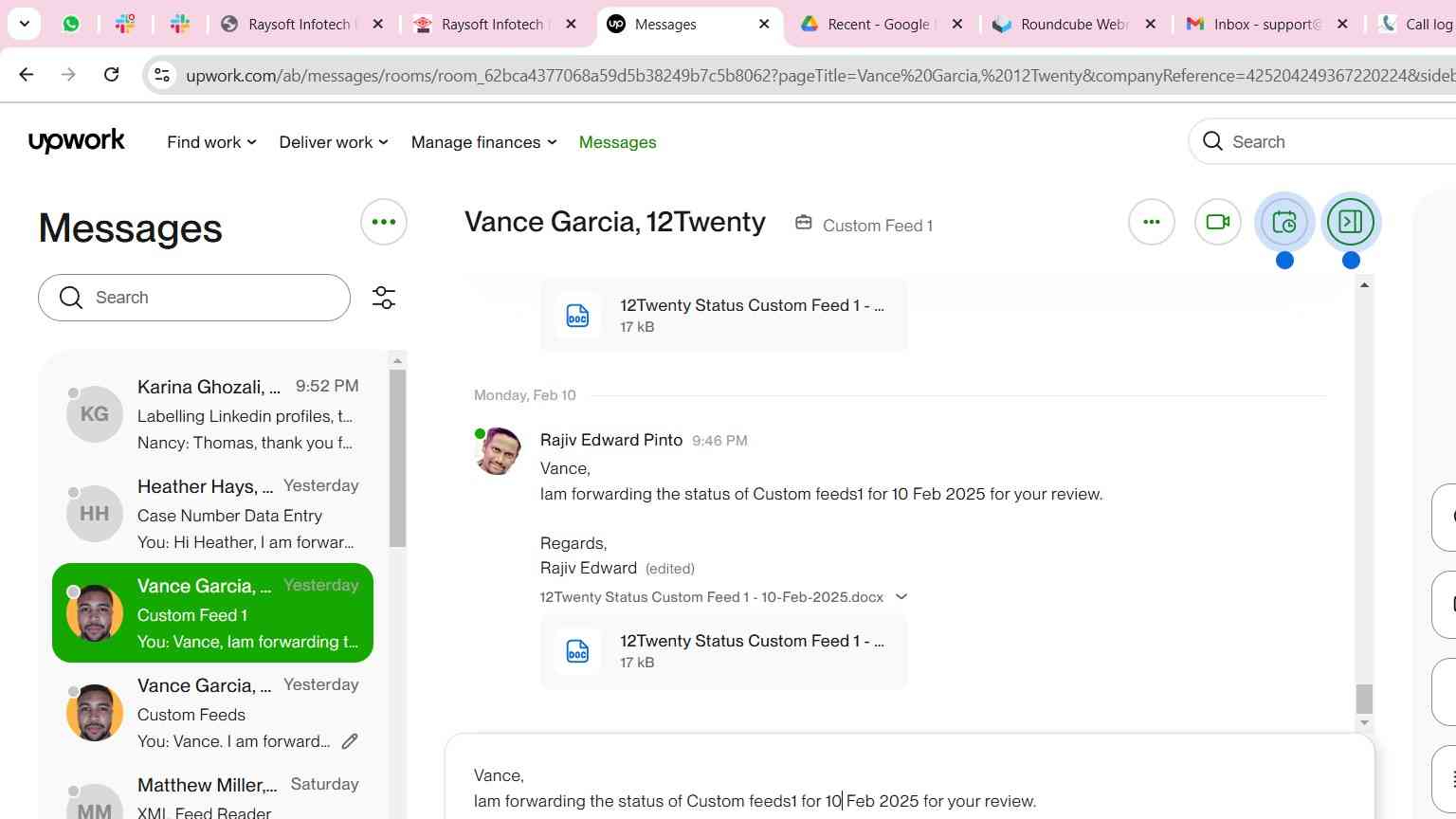The image size is (1456, 819).
Task: Expand the Deliver work menu
Action: coord(334,142)
